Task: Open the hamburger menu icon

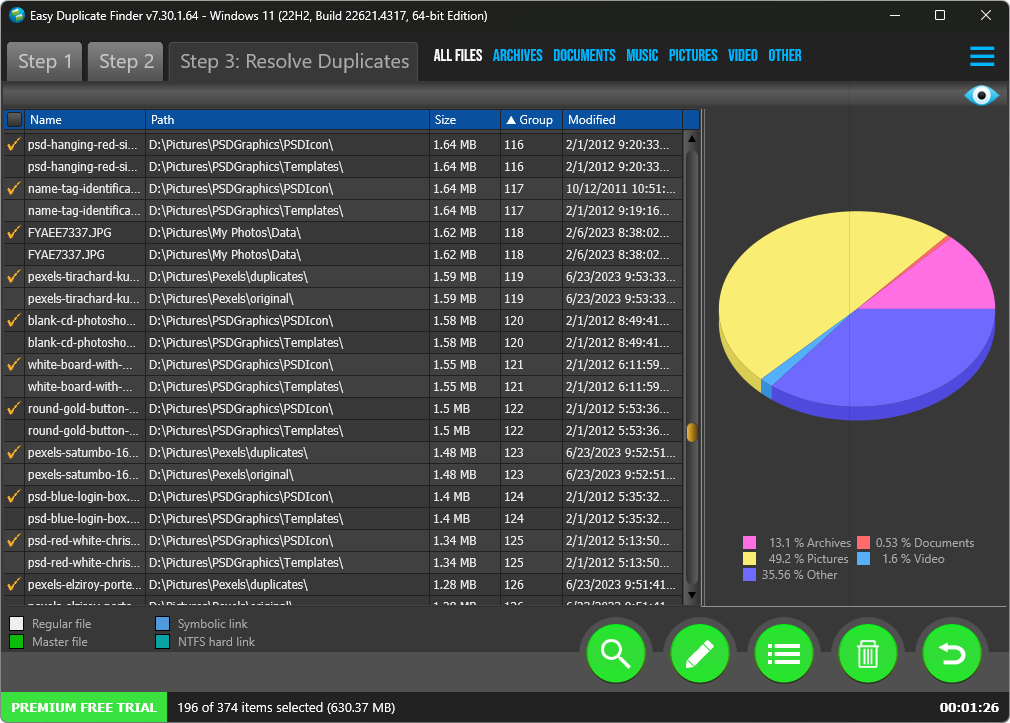Action: tap(982, 56)
